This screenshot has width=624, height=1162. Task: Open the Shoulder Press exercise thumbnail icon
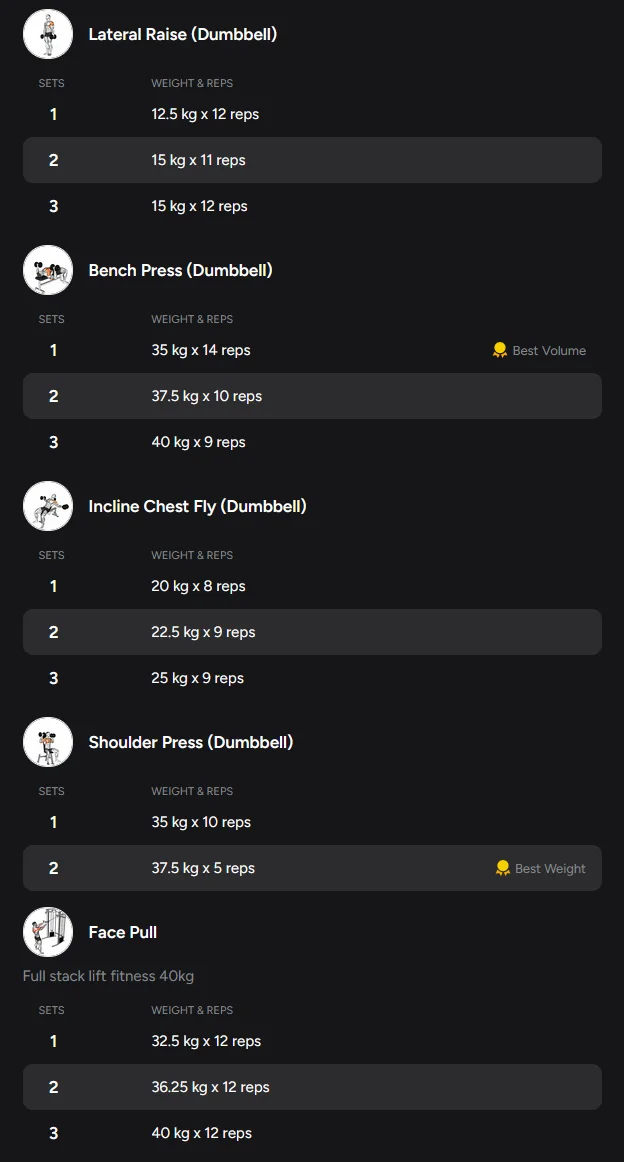pos(48,742)
